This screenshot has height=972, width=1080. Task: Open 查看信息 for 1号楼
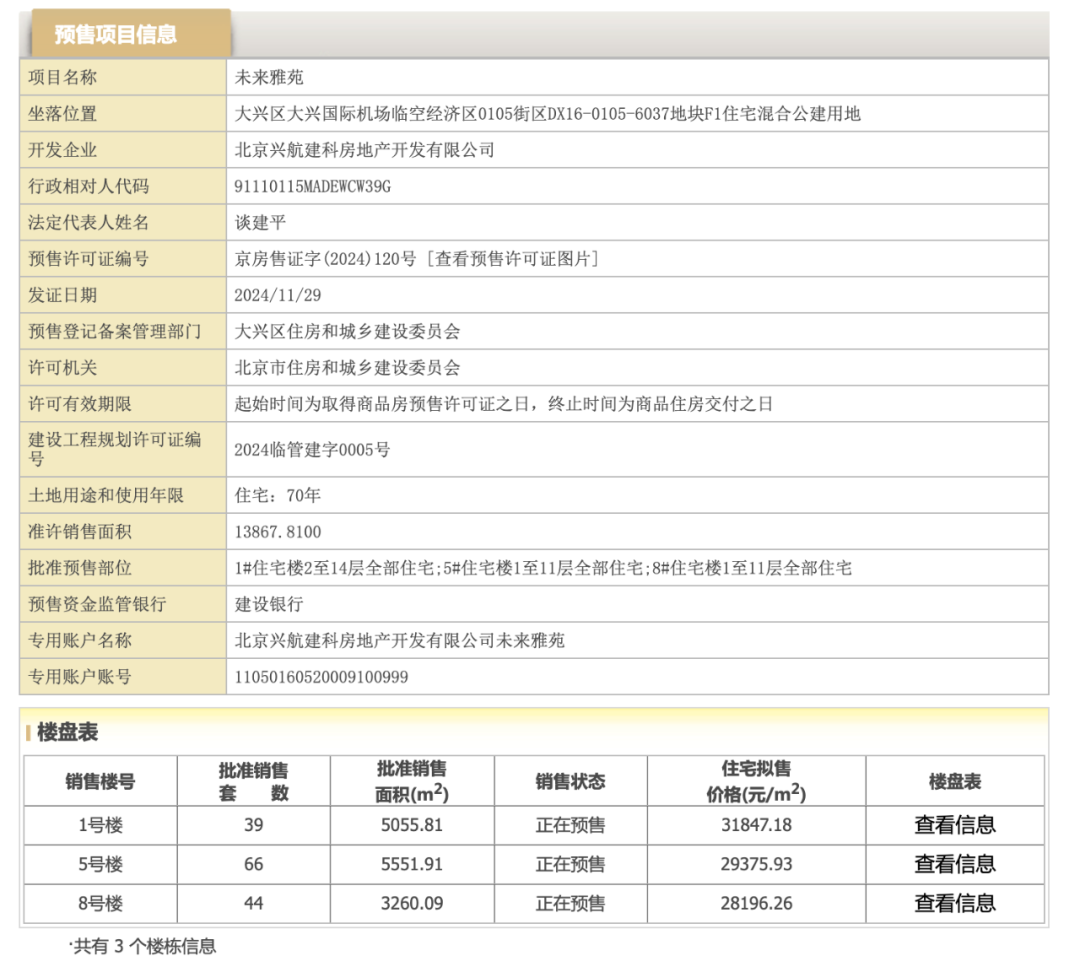(955, 825)
